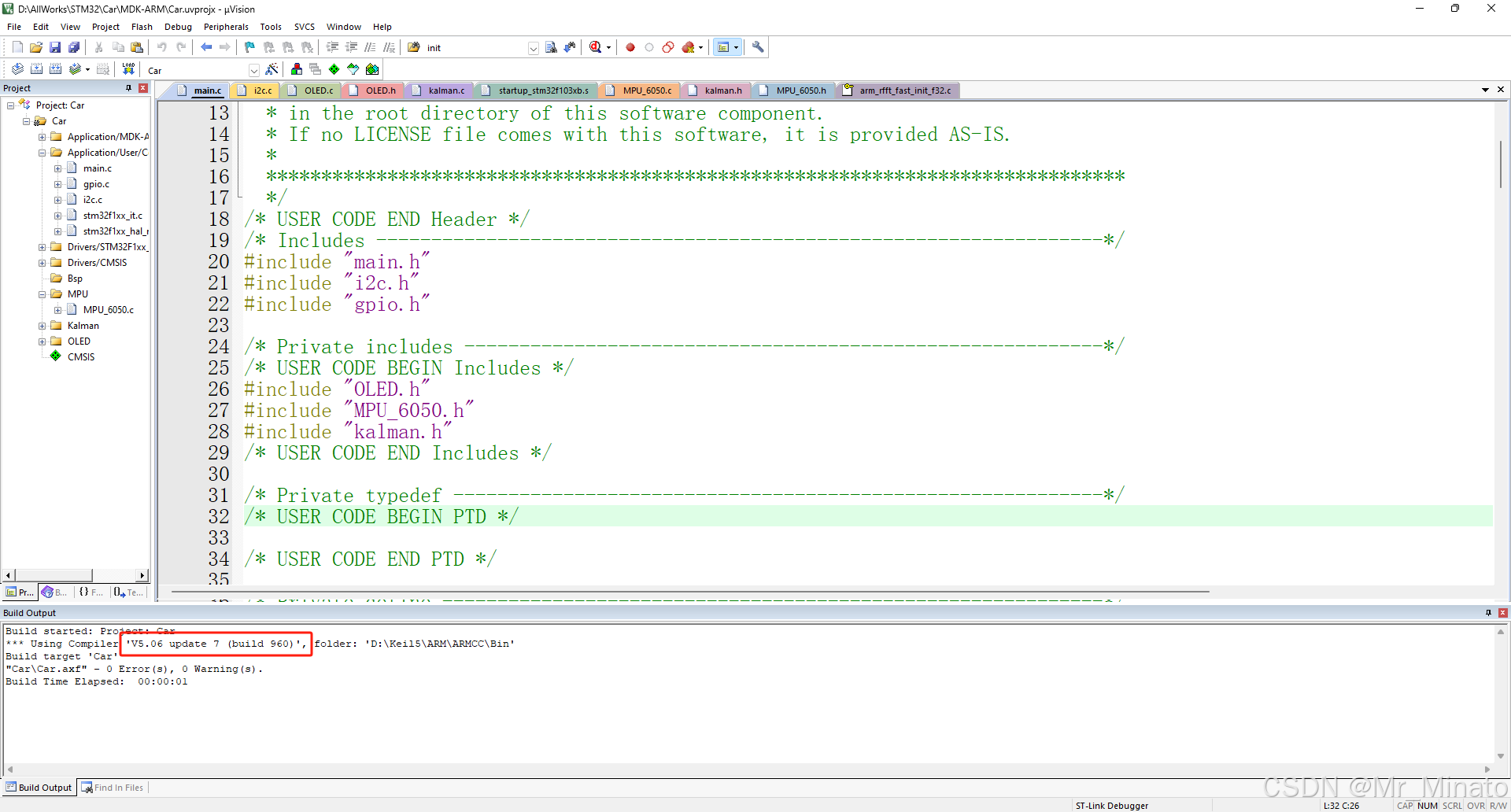The width and height of the screenshot is (1511, 812).
Task: Expand the main.c file node
Action: pos(58,168)
